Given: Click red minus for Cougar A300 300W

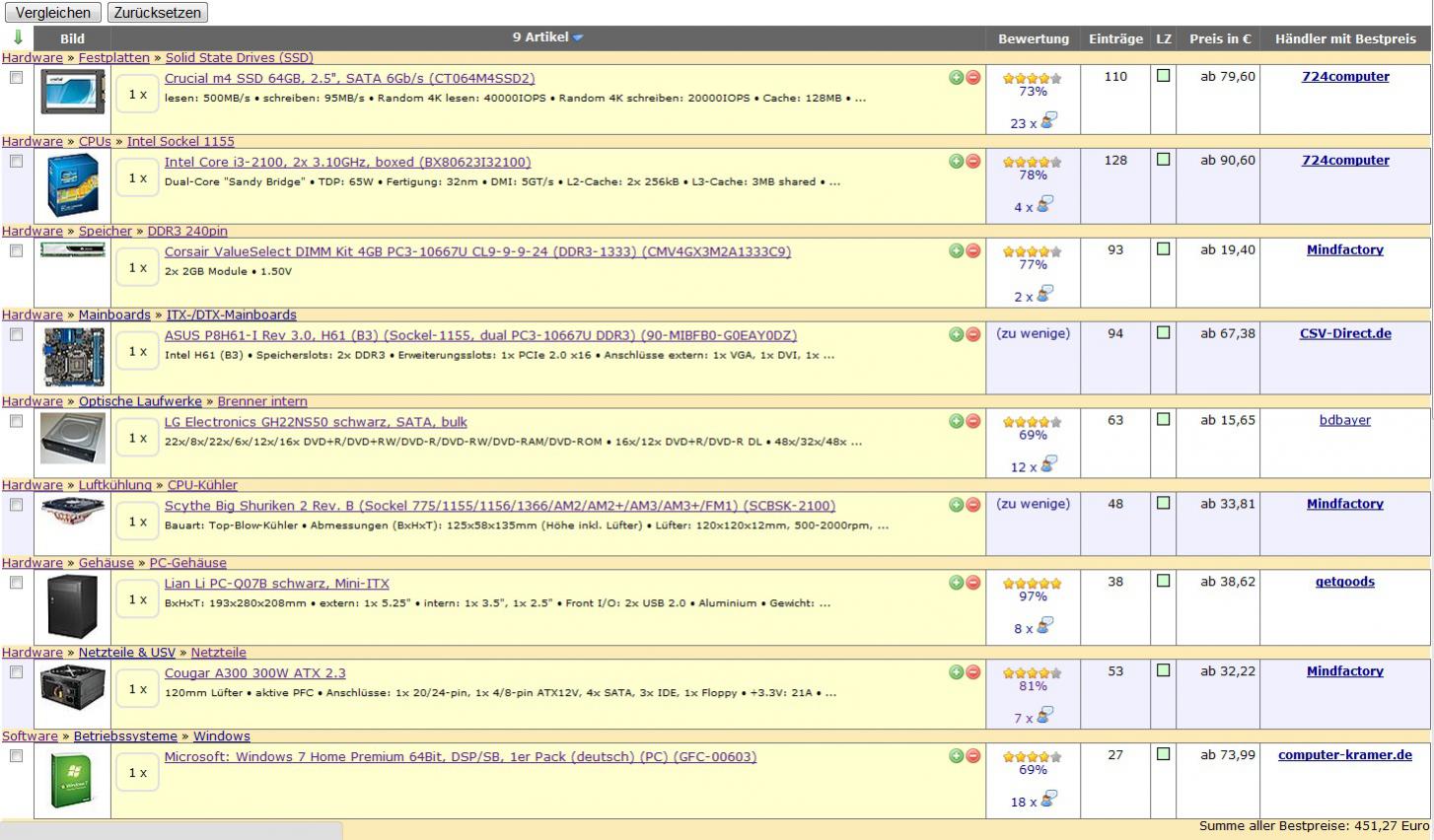Looking at the screenshot, I should point(972,673).
